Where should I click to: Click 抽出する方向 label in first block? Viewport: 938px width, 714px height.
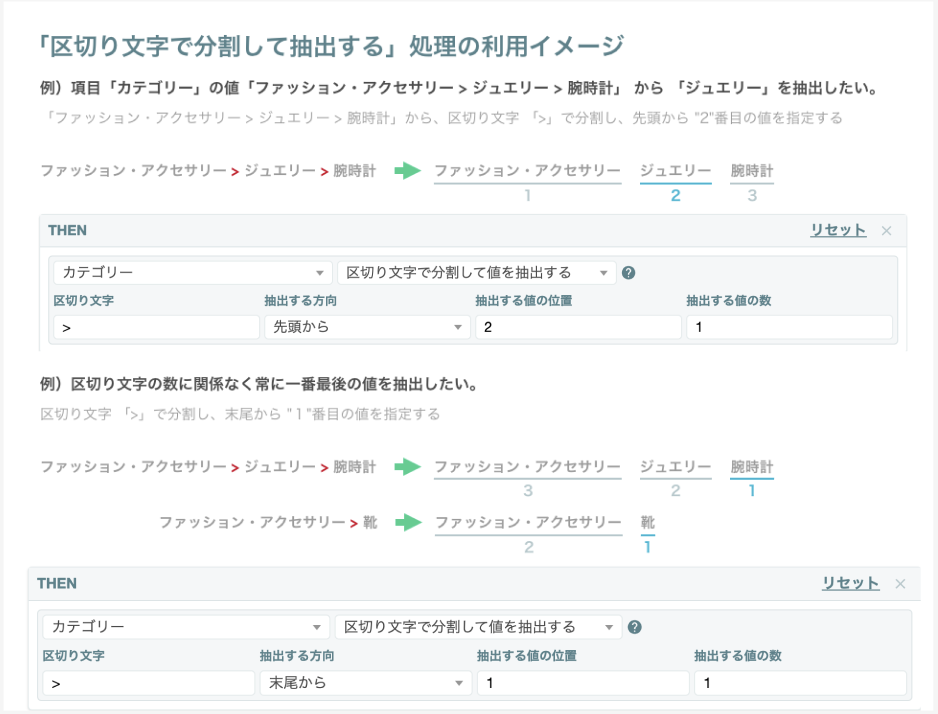[x=300, y=301]
